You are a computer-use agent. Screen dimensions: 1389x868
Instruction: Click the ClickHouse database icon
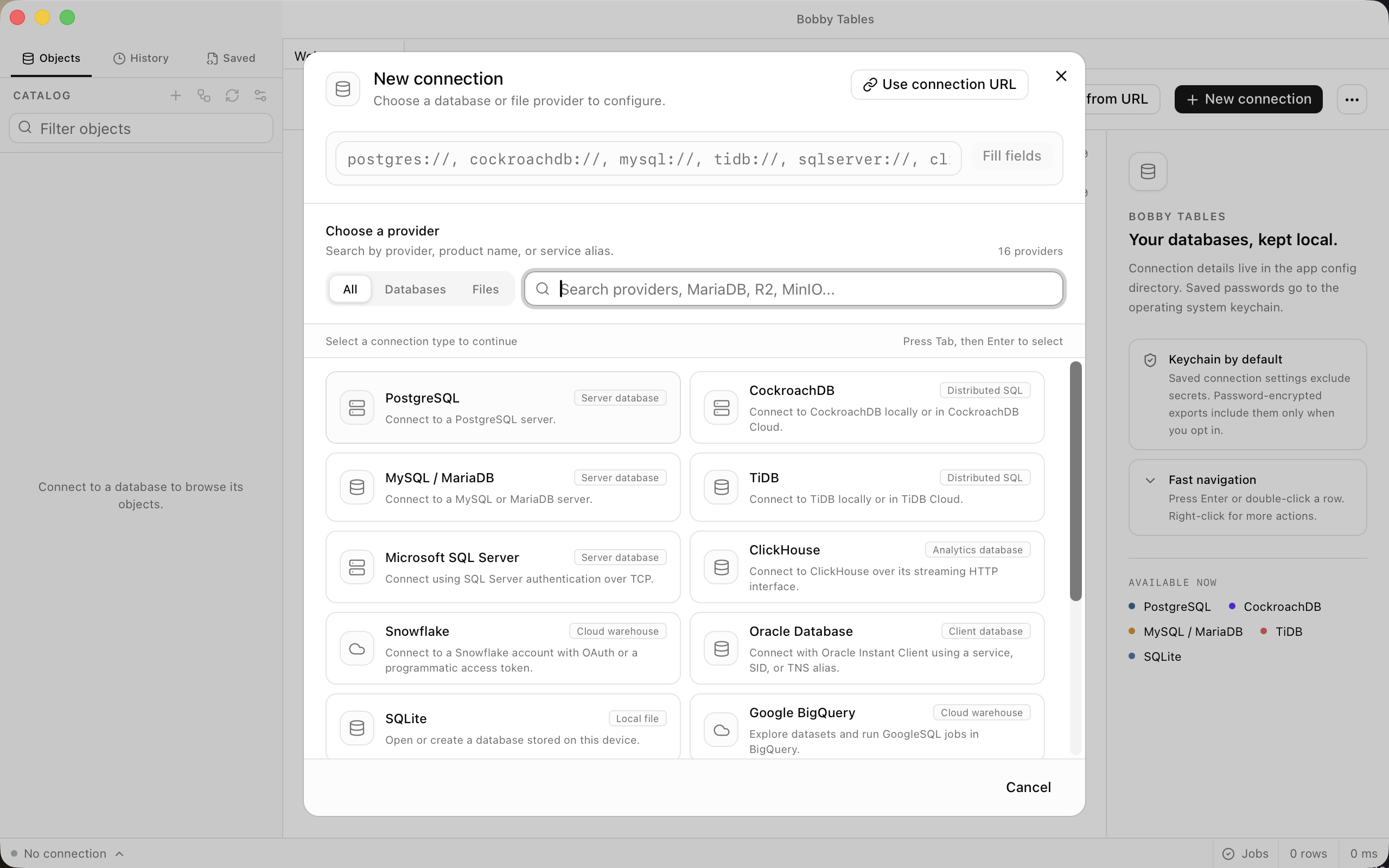[721, 567]
